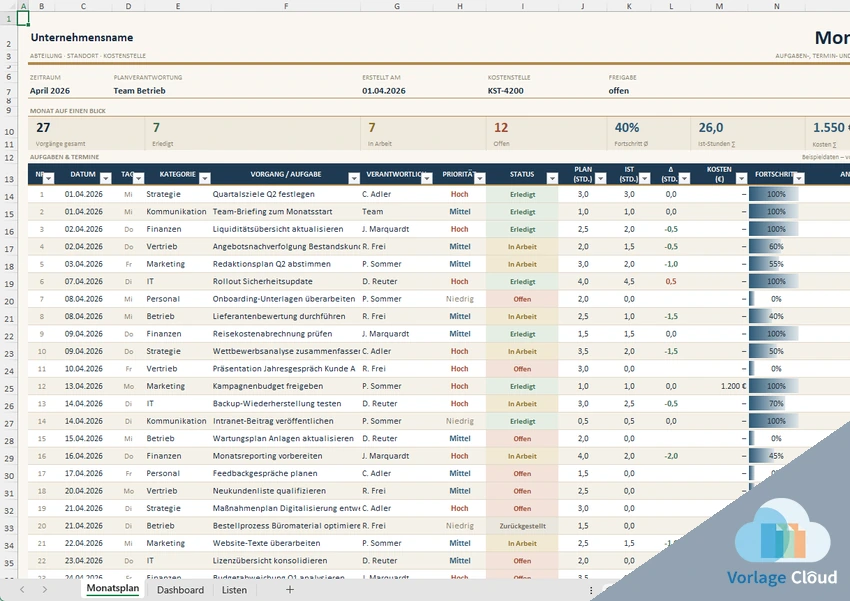Expand the VERANTWORTLICH filter dropdown
This screenshot has height=601, width=850.
click(427, 178)
